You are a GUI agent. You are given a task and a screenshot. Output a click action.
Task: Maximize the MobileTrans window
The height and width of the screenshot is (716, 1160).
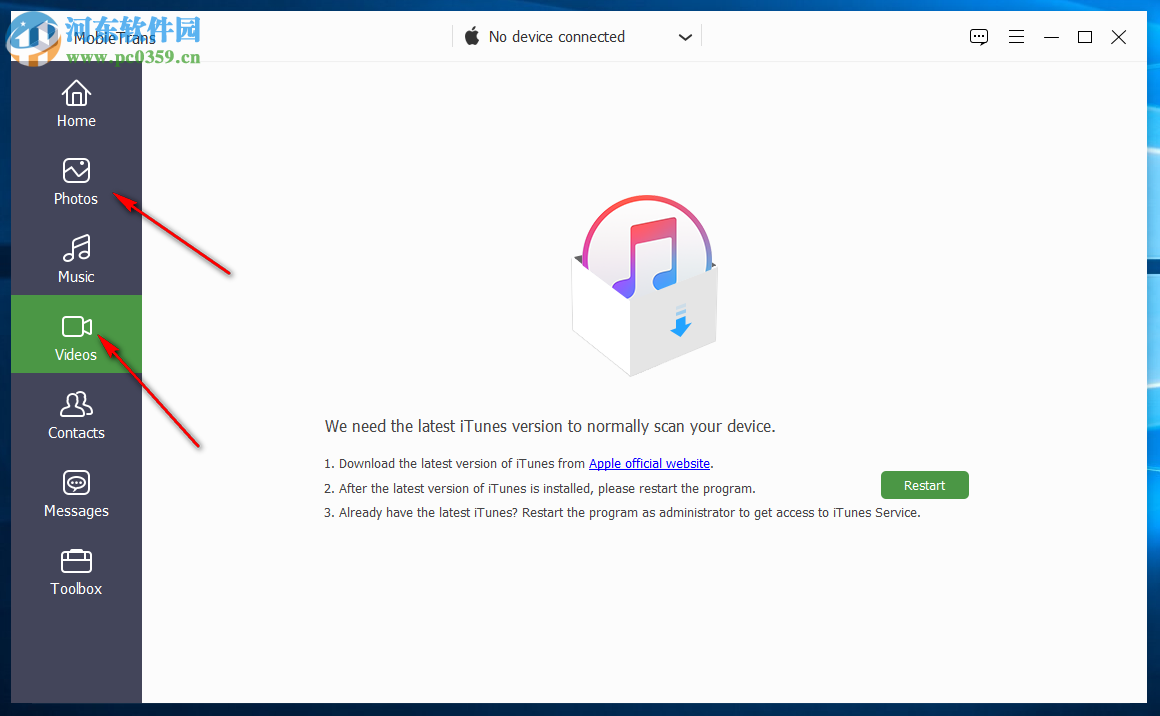click(1085, 37)
